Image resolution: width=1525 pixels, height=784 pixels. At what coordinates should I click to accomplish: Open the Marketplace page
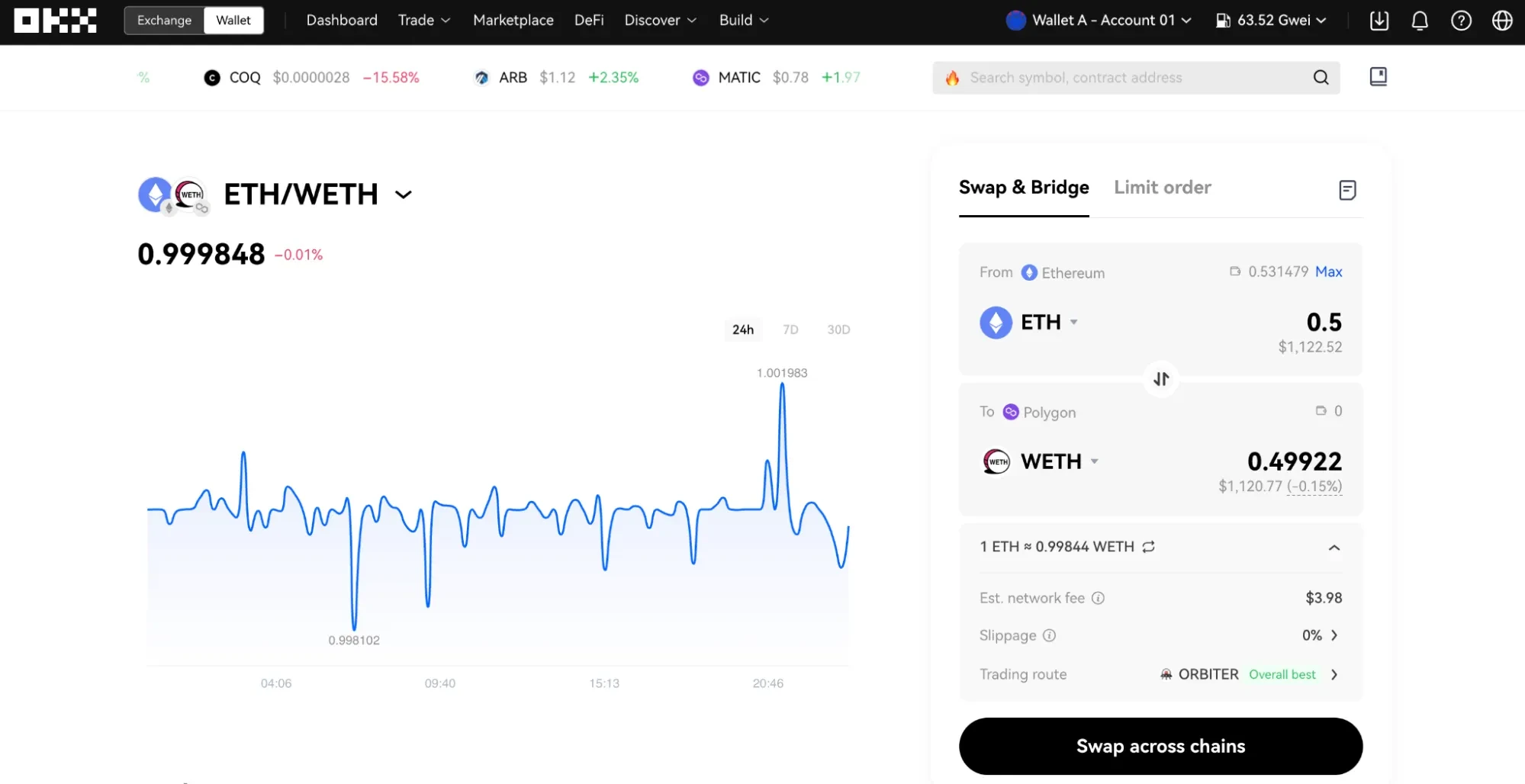coord(513,21)
